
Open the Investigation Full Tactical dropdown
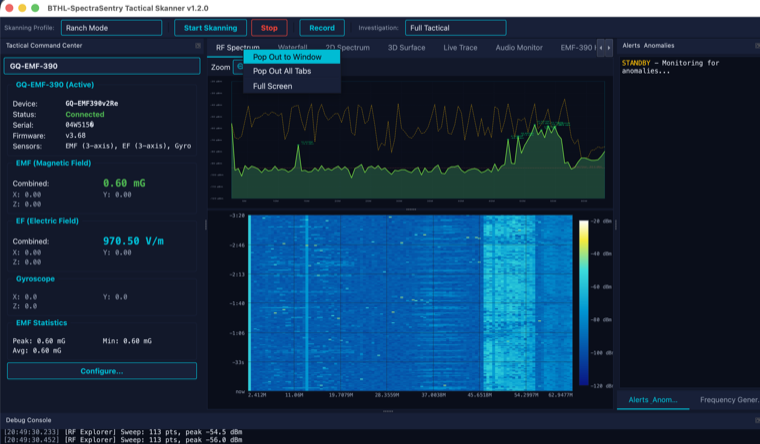click(x=456, y=28)
